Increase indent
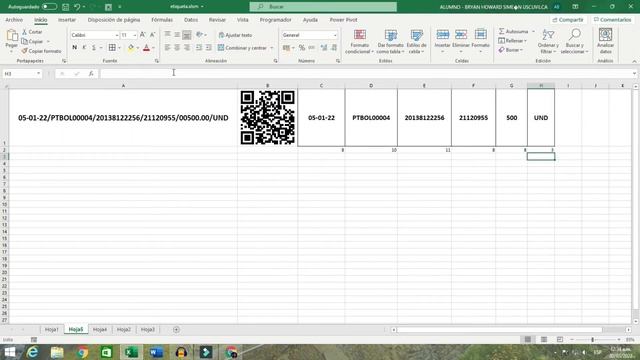The width and height of the screenshot is (640, 360). [209, 48]
